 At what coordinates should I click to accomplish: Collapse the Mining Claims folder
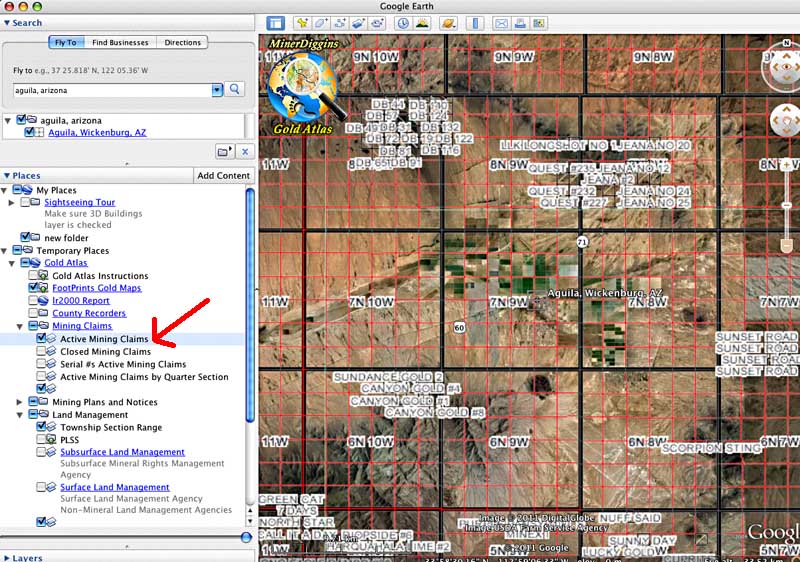19,326
